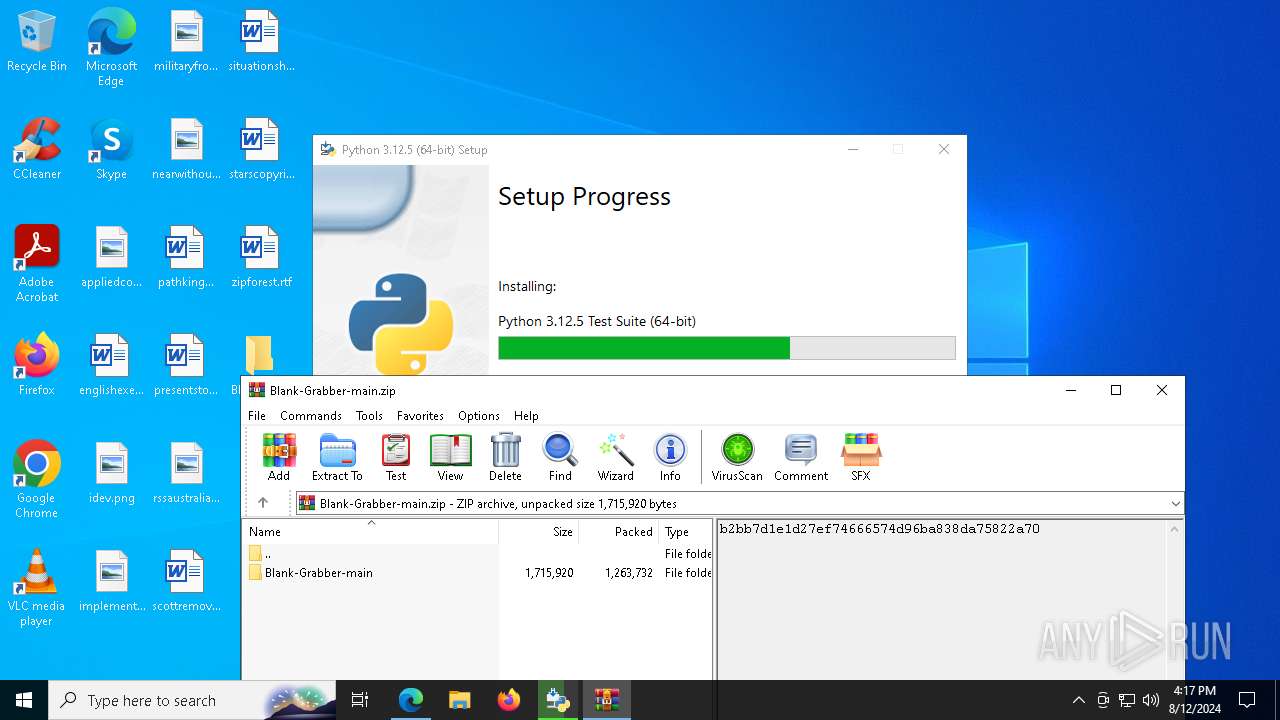The height and width of the screenshot is (720, 1280).
Task: Expand the archive path dropdown arrow
Action: click(1176, 503)
